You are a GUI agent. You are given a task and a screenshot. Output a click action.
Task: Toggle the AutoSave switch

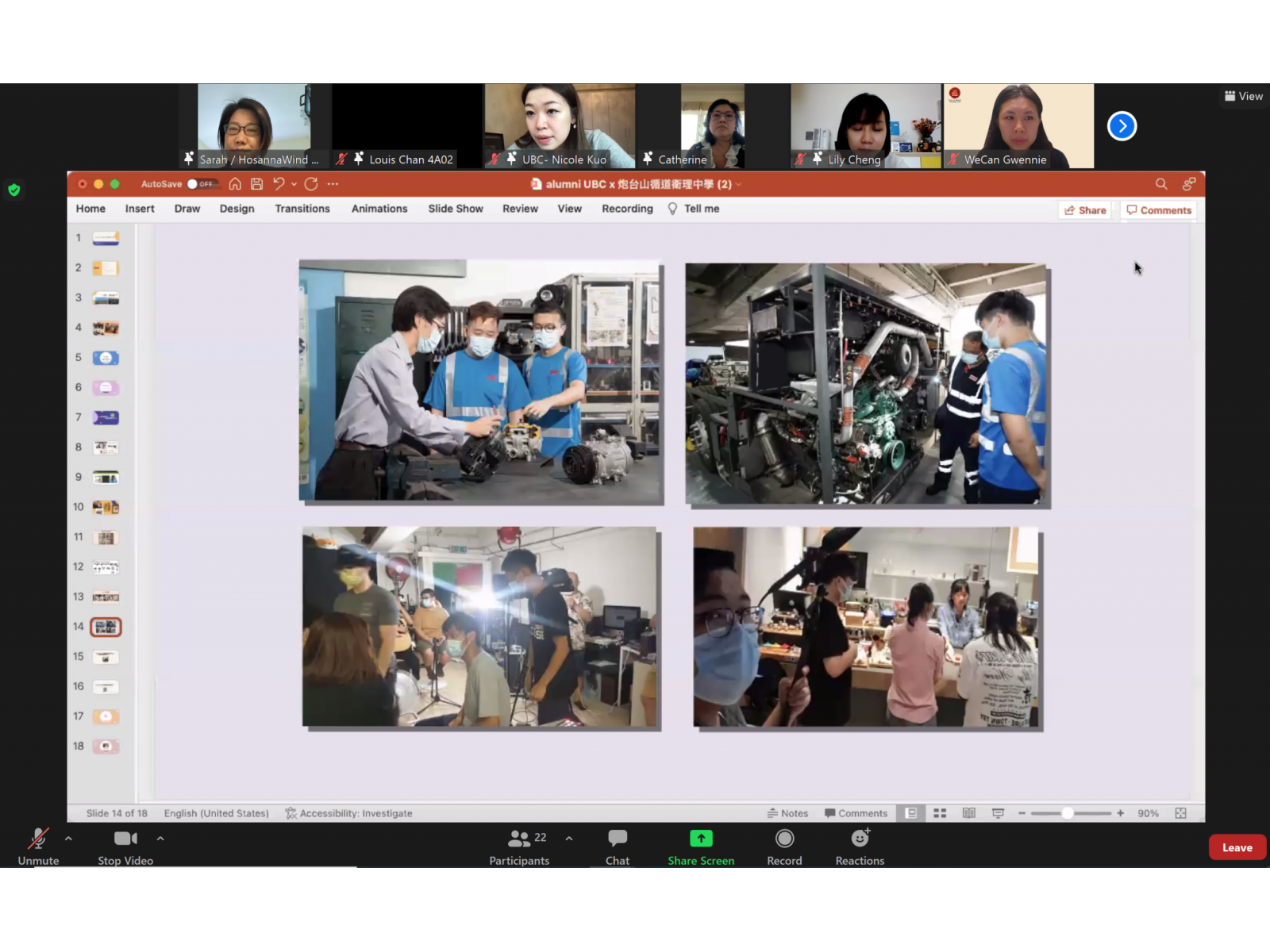[202, 184]
